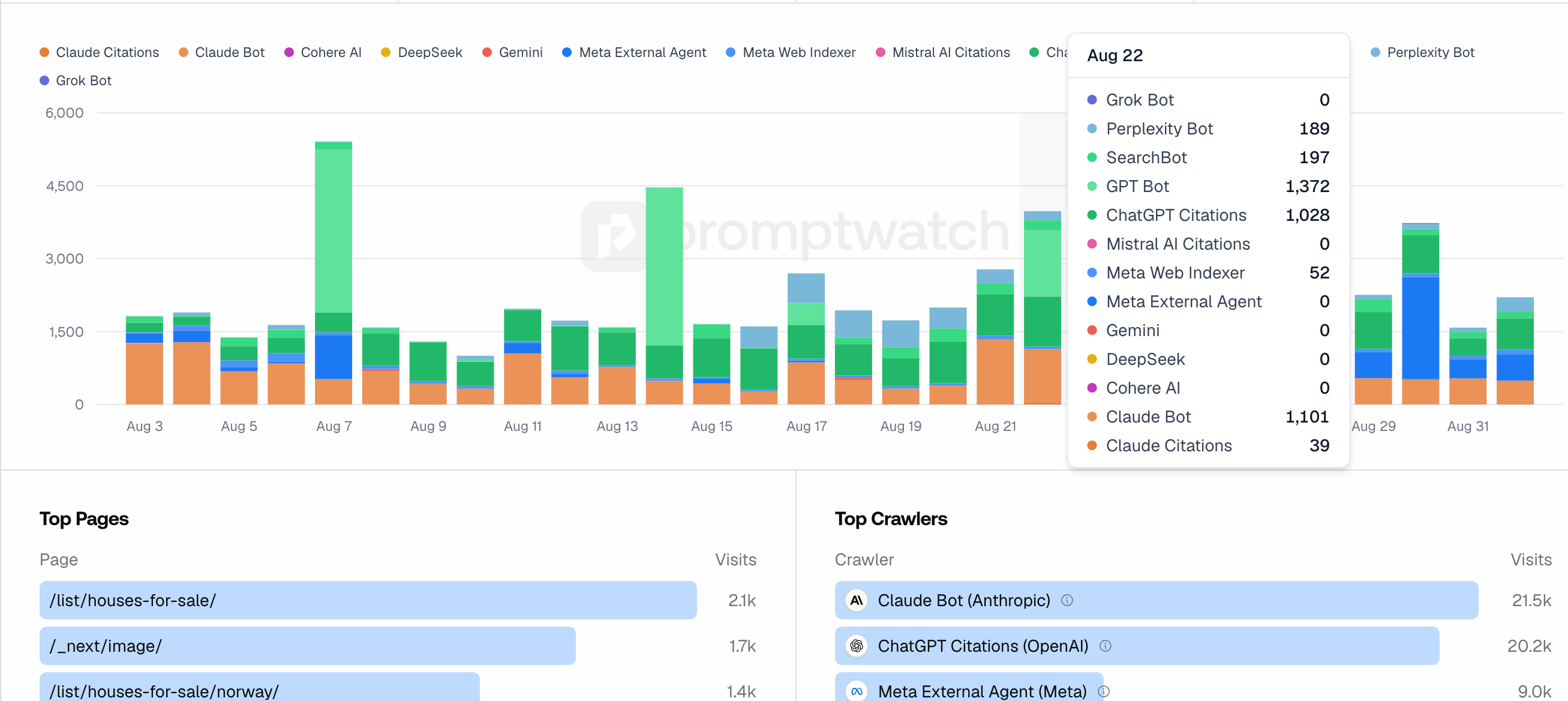Click the Aug 31 axis label

pos(1468,426)
